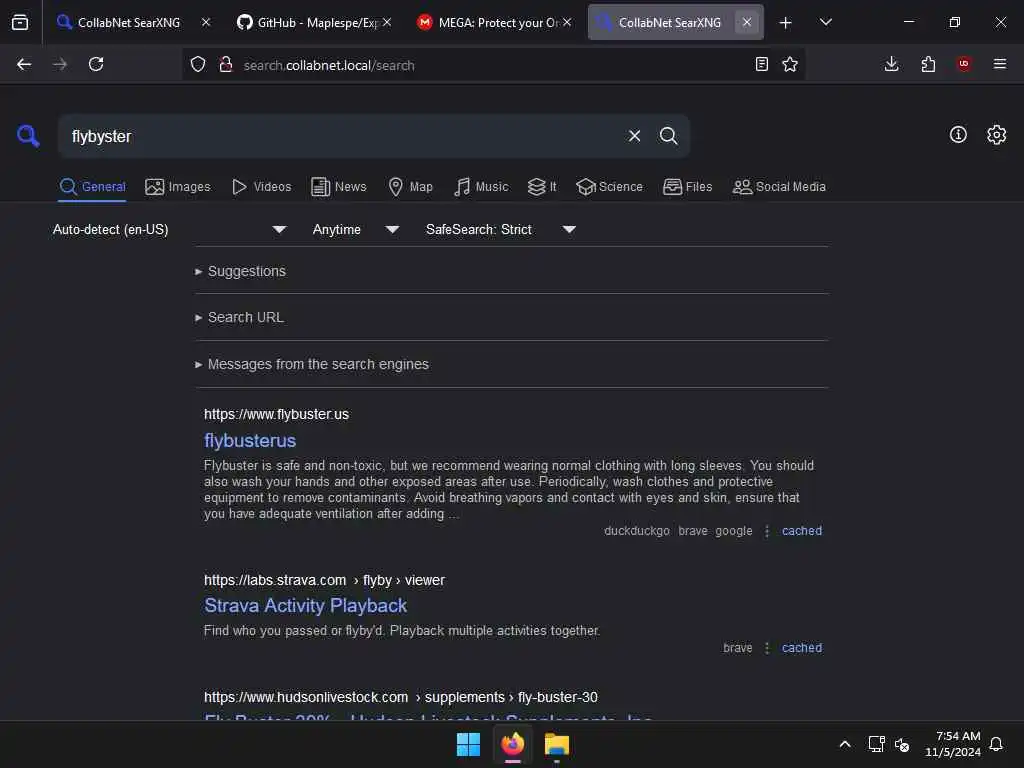Reload the current page

(96, 64)
